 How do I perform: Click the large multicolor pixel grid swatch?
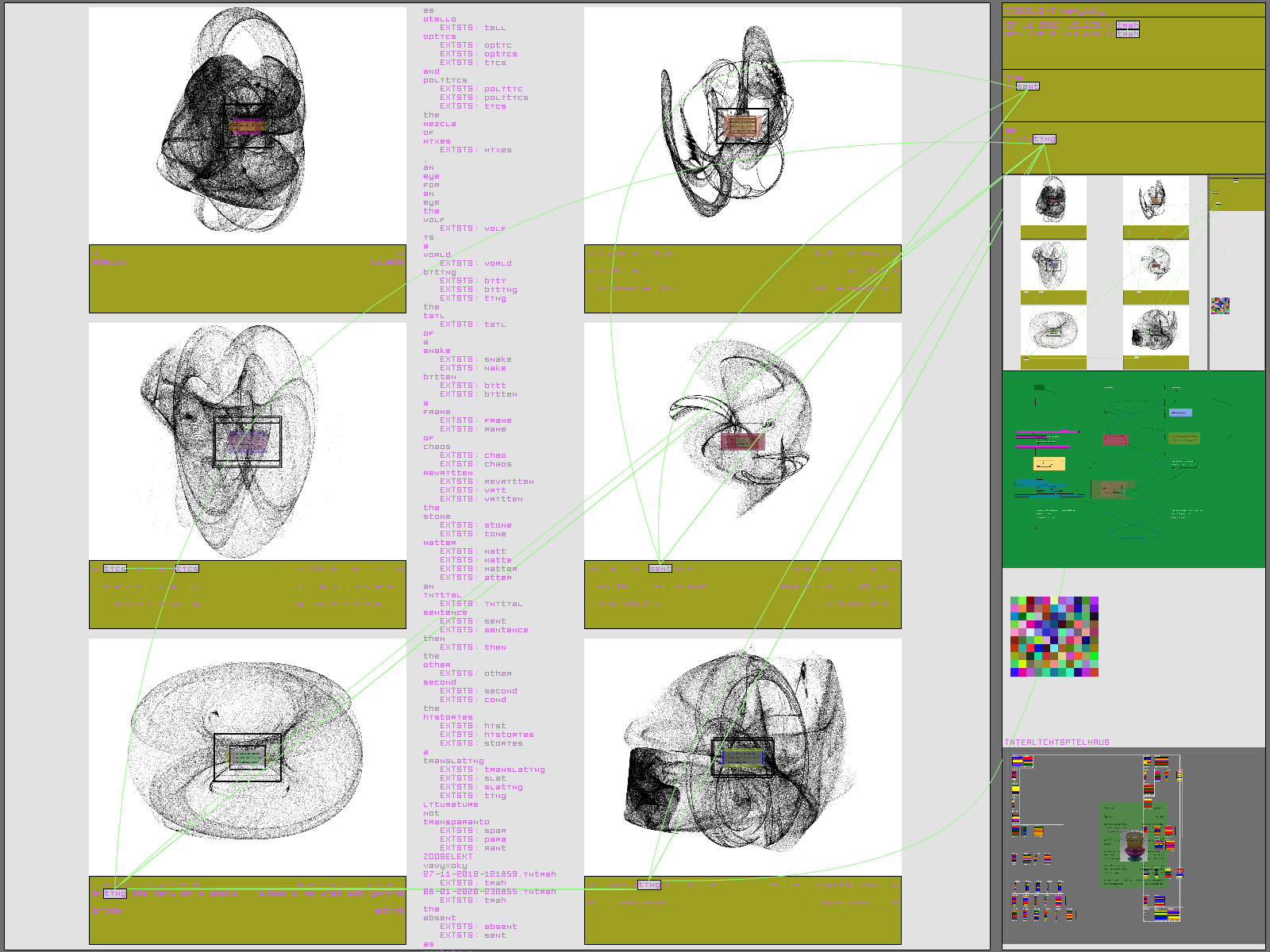click(x=1054, y=637)
